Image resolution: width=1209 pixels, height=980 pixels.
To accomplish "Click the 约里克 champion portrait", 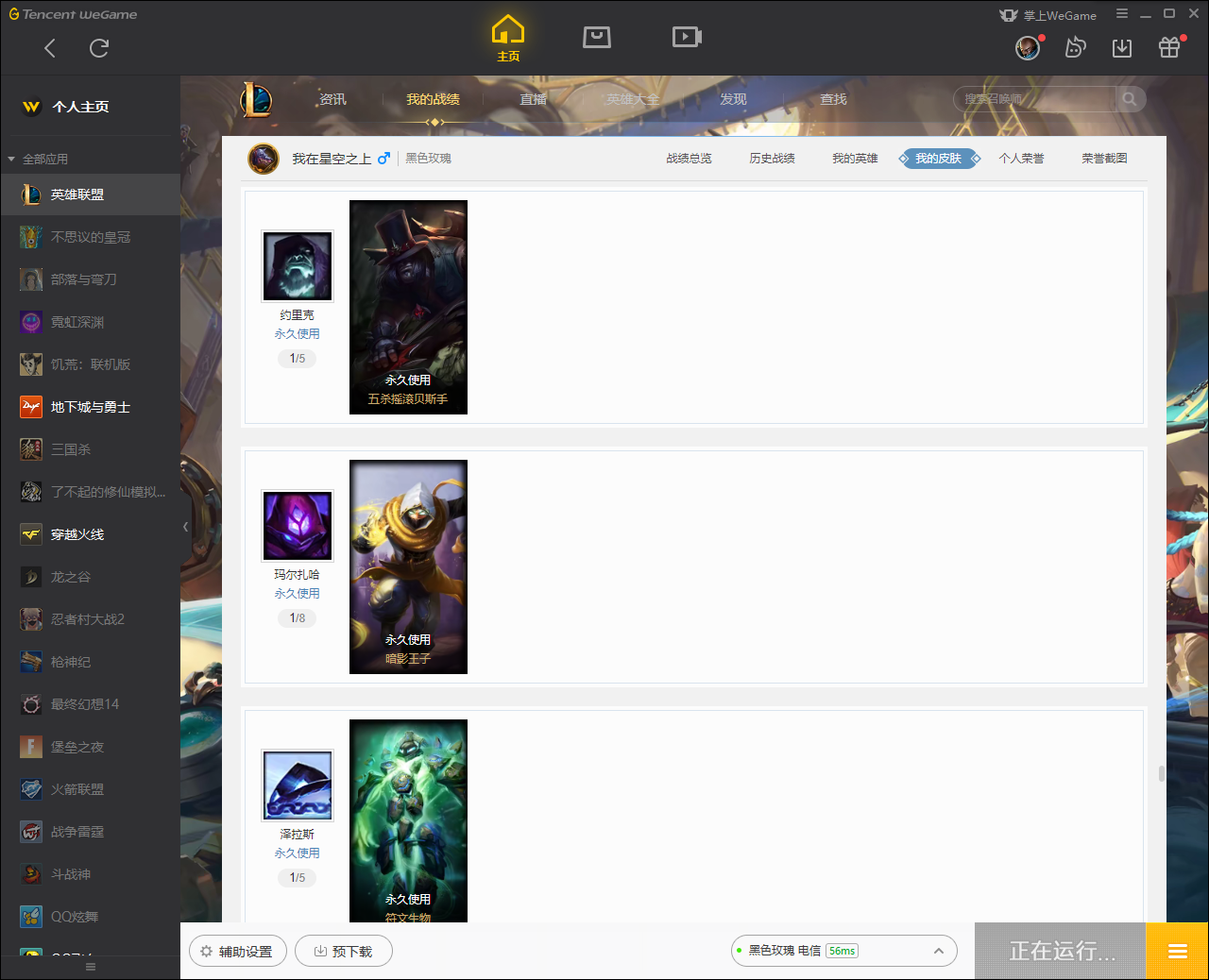I will pos(298,266).
